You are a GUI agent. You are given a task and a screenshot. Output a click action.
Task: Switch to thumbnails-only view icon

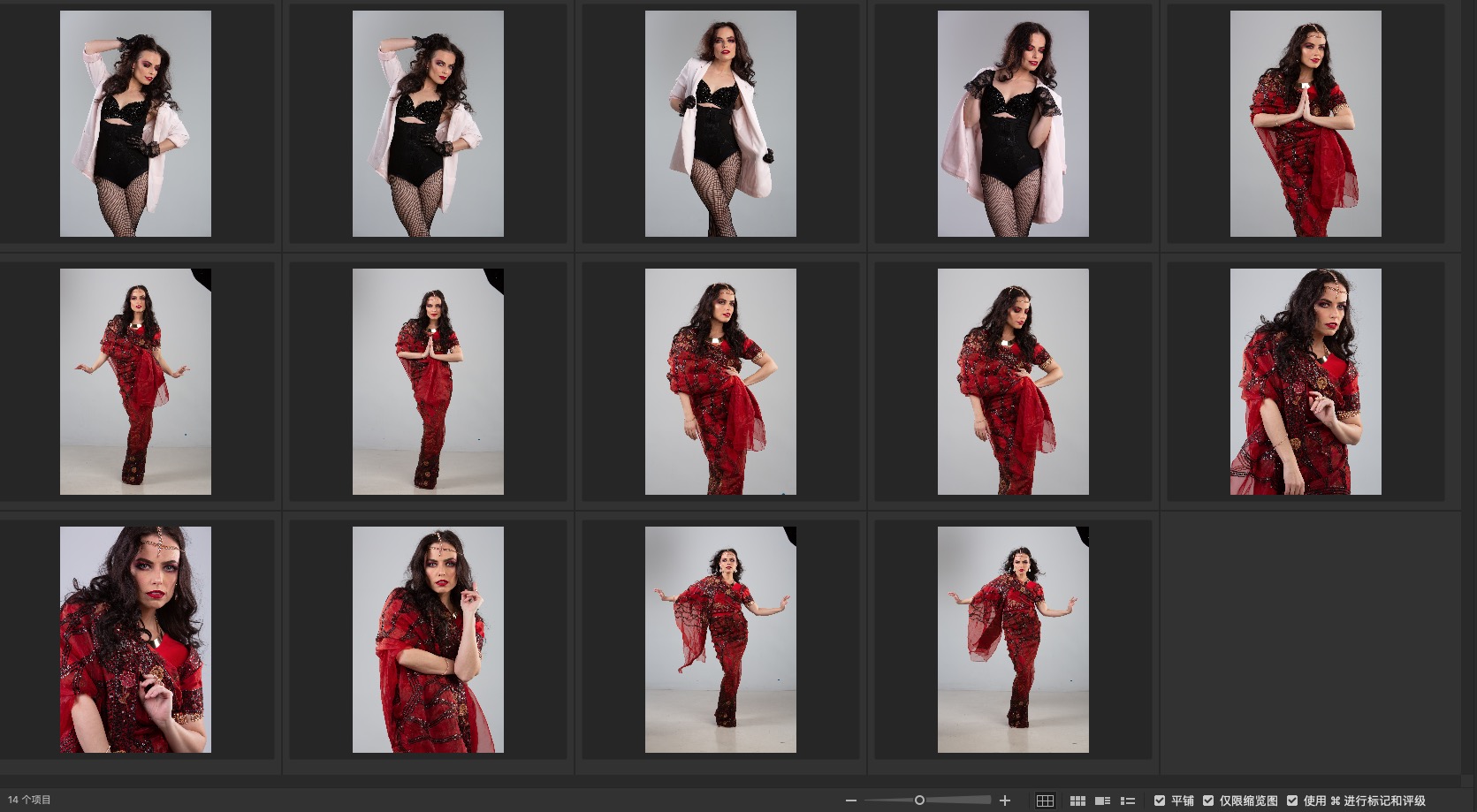[x=1077, y=801]
